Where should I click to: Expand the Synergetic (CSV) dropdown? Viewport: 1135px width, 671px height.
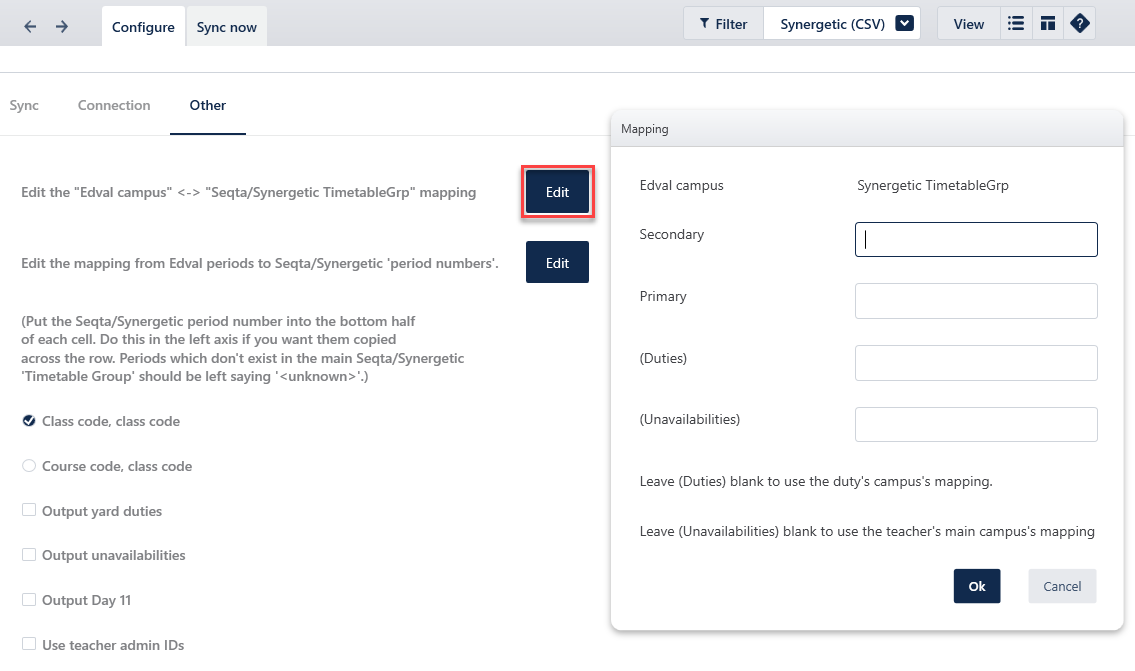[904, 24]
